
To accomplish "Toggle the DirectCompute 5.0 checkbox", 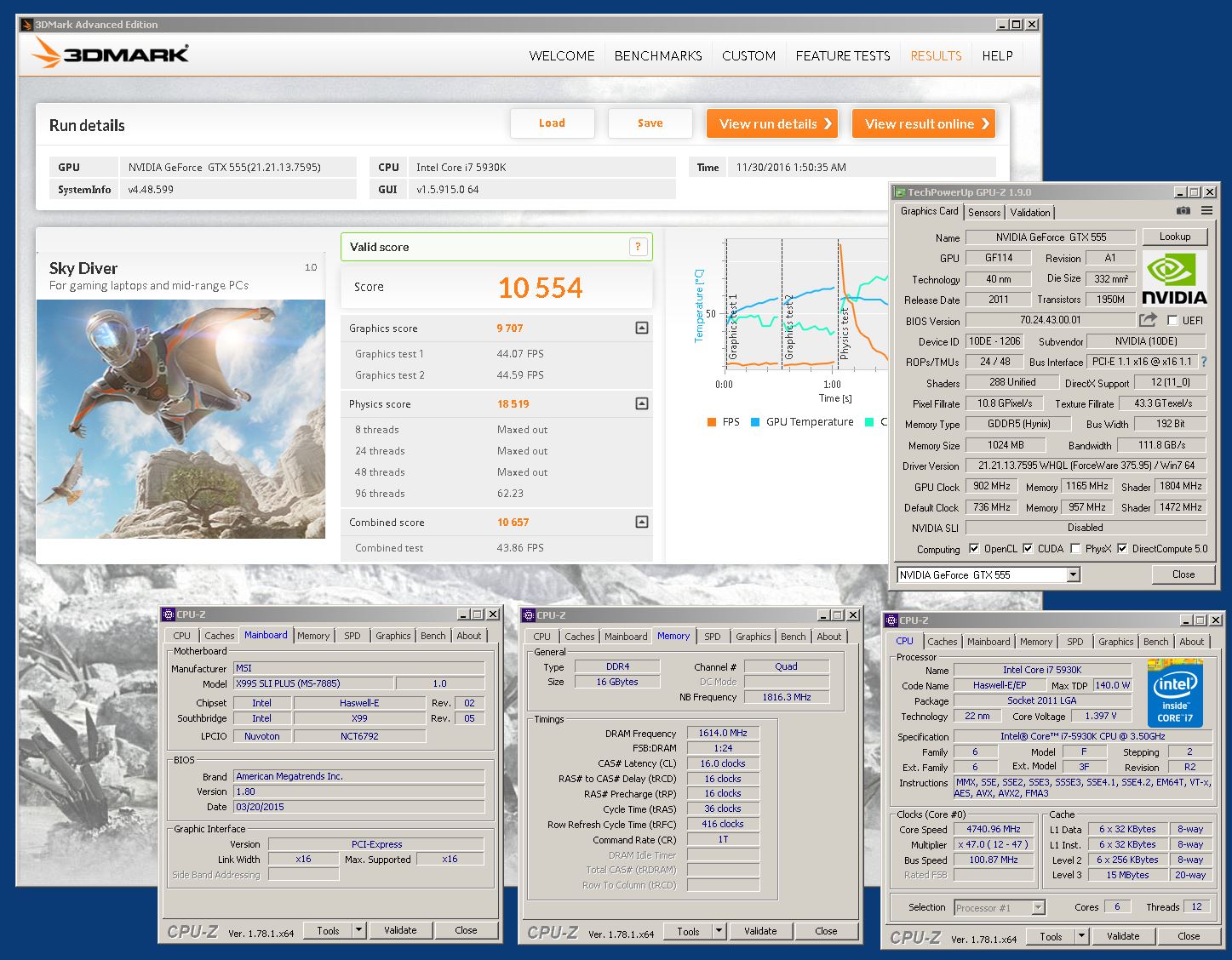I will tap(1122, 549).
